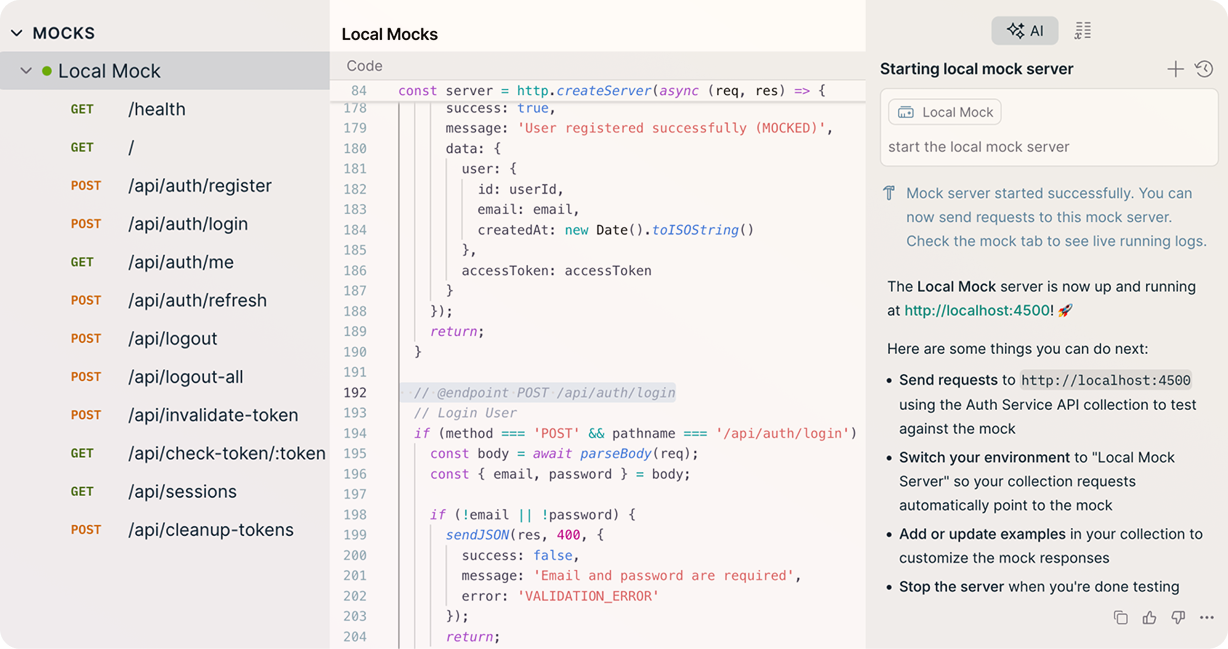Select the Local Mock chip in the prompt
This screenshot has height=649, width=1228.
click(943, 111)
